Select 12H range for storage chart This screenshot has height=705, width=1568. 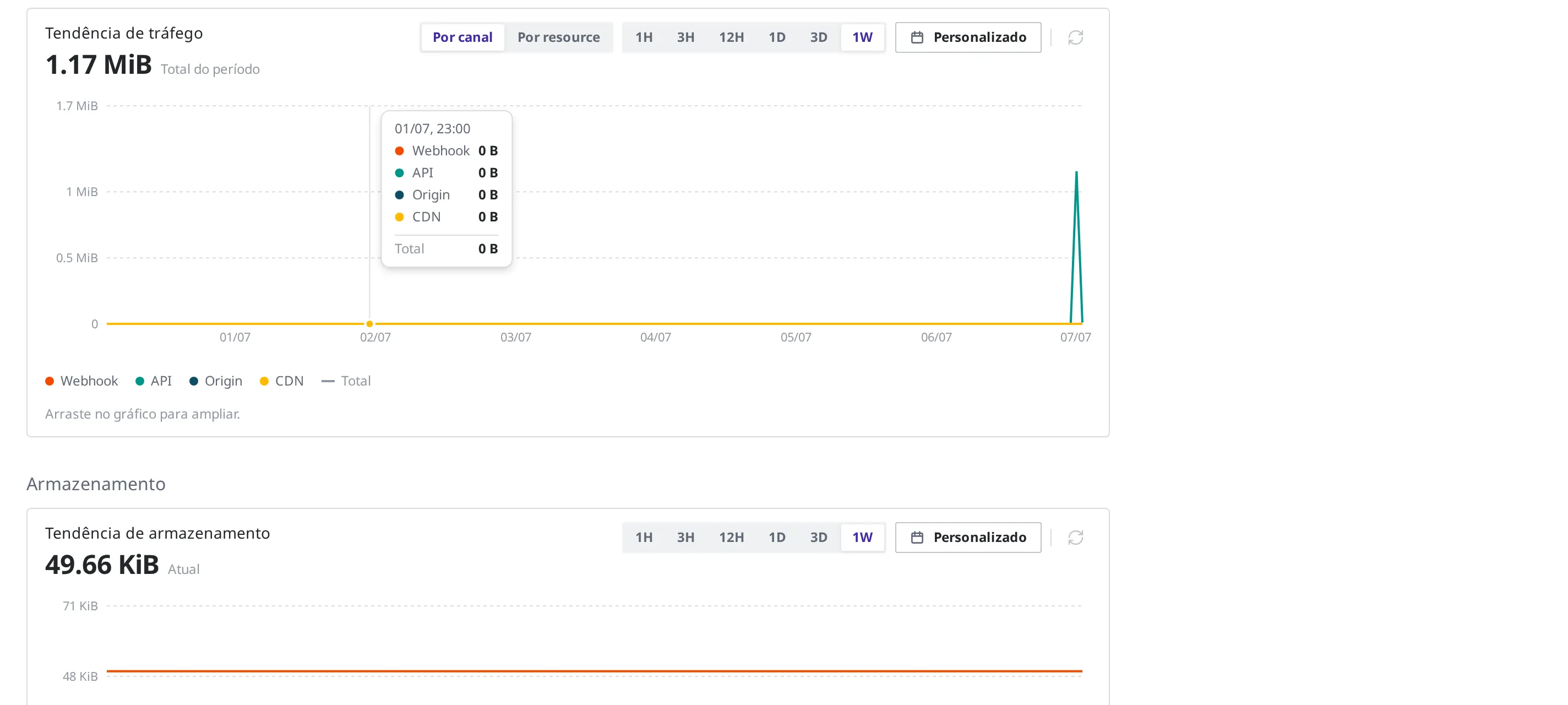pos(731,538)
